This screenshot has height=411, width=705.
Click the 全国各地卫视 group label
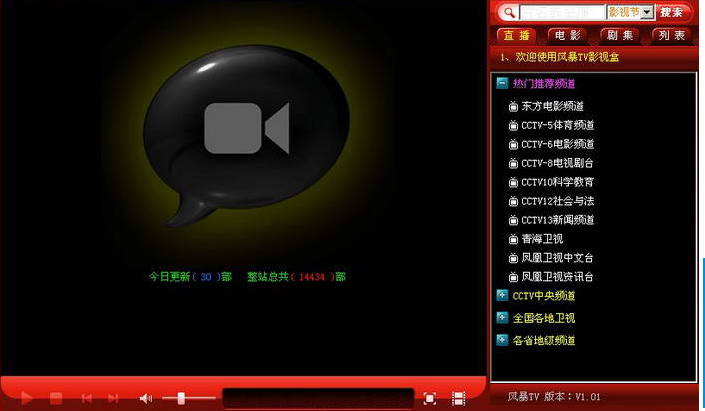[x=544, y=318]
